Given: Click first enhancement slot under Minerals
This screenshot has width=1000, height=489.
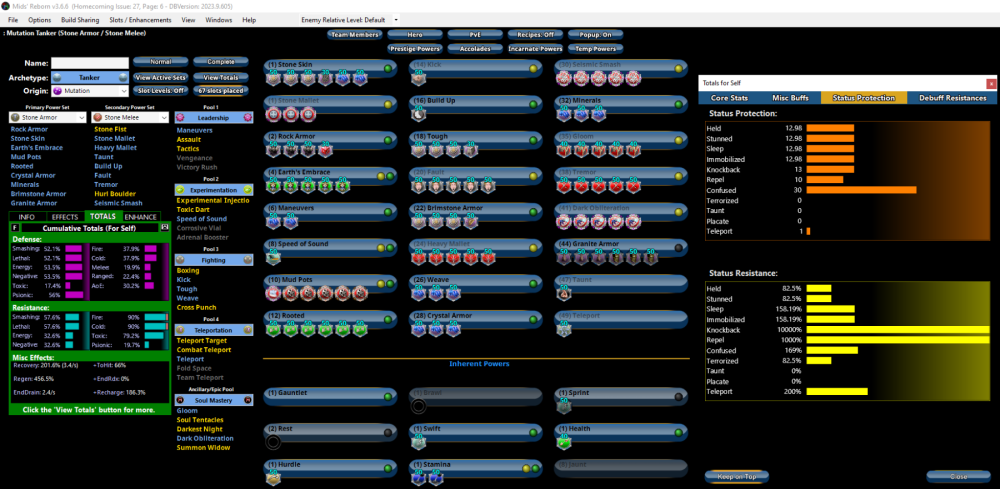Looking at the screenshot, I should [565, 114].
